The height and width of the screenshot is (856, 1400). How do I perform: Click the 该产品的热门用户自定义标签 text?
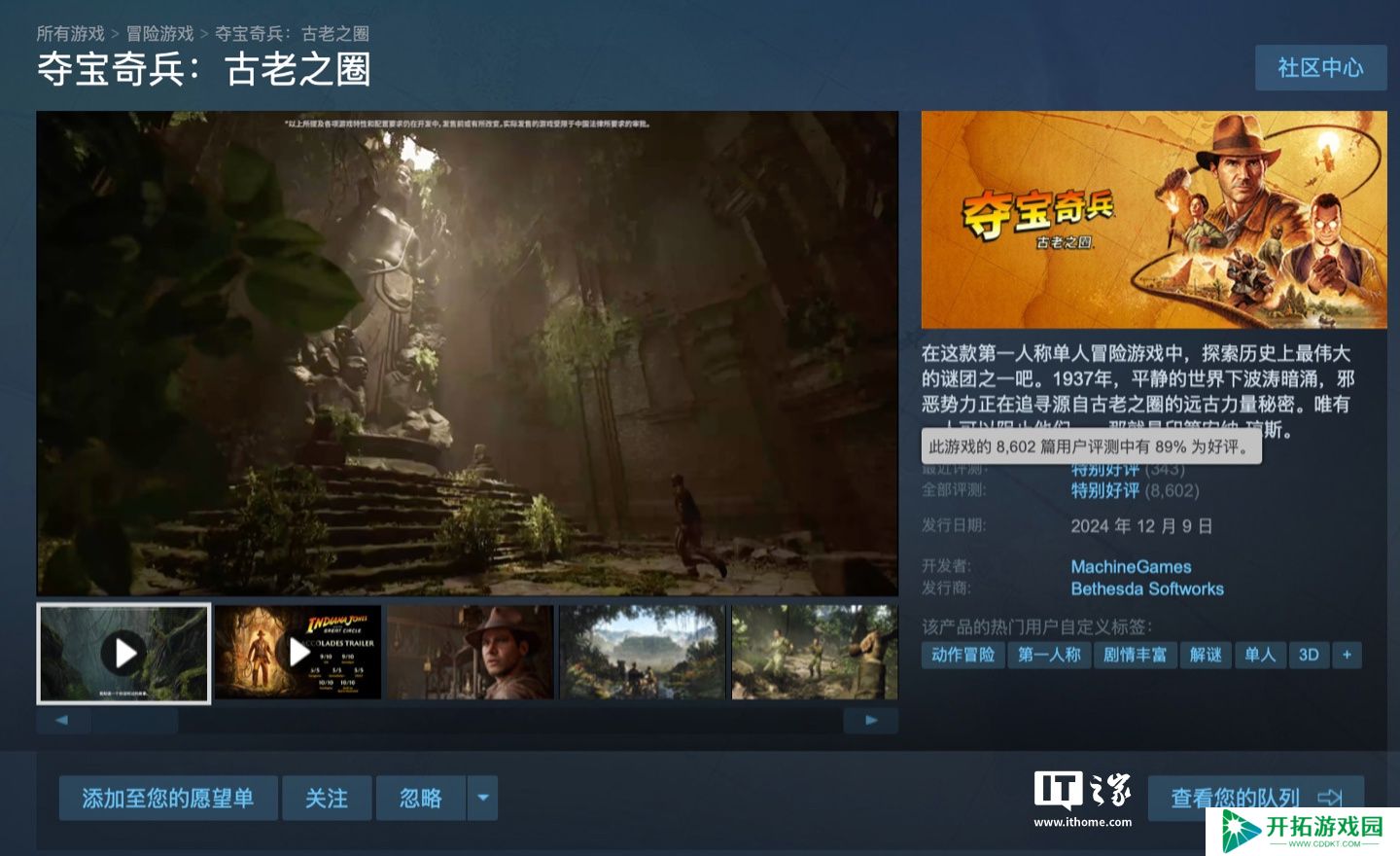pos(1036,626)
